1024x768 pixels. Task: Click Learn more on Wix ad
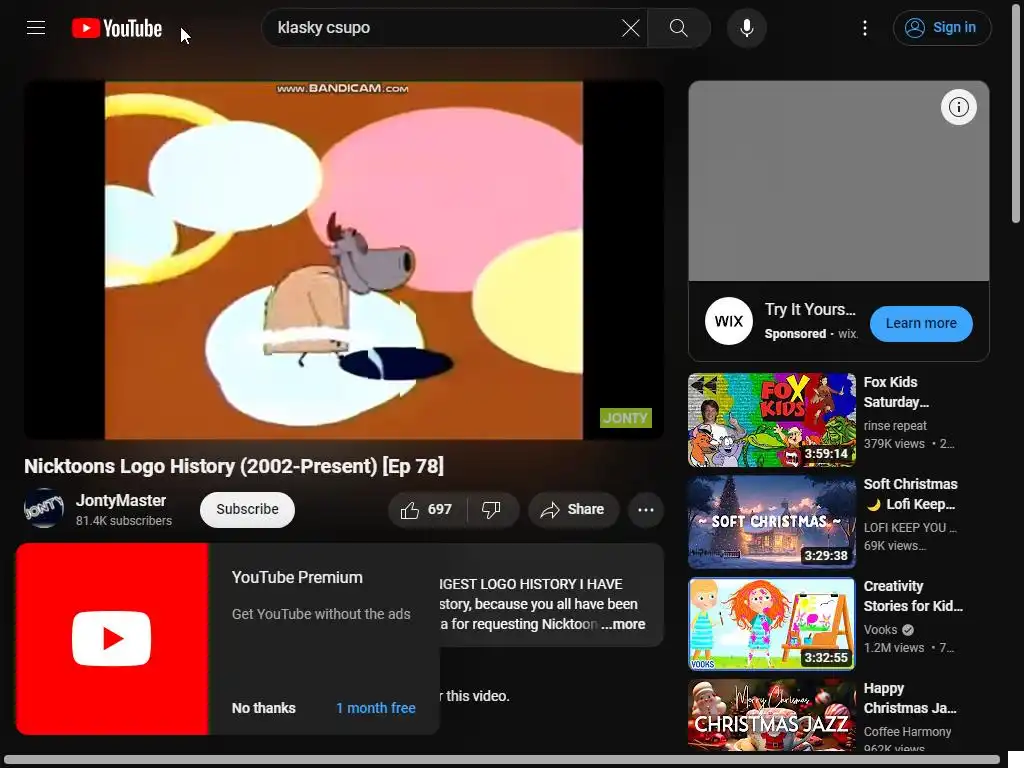click(x=921, y=323)
